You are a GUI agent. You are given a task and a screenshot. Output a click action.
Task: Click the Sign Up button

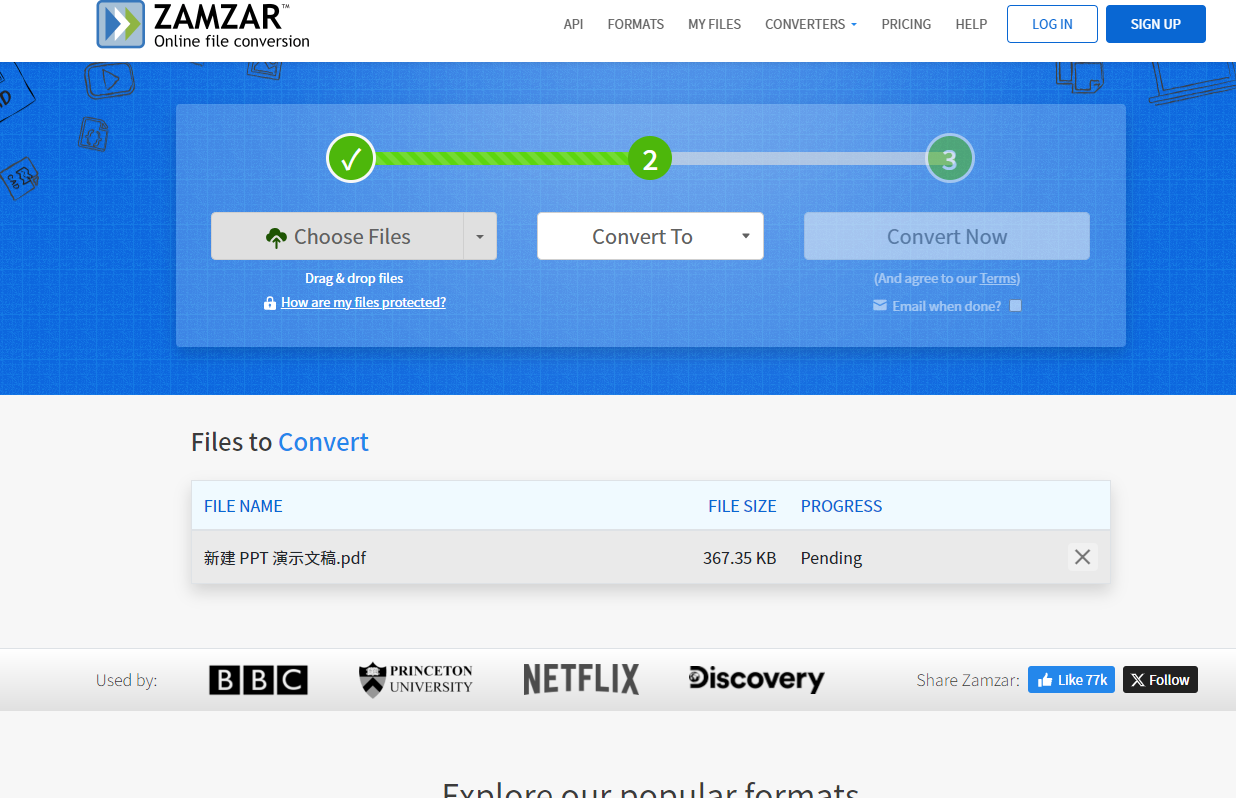pyautogui.click(x=1155, y=24)
